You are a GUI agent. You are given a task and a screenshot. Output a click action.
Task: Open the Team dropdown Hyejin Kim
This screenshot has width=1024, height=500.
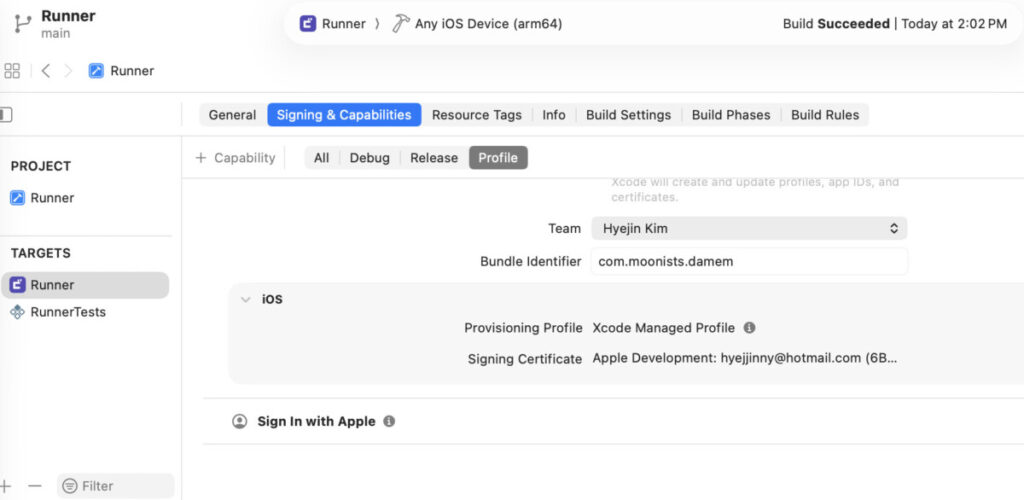pos(749,228)
